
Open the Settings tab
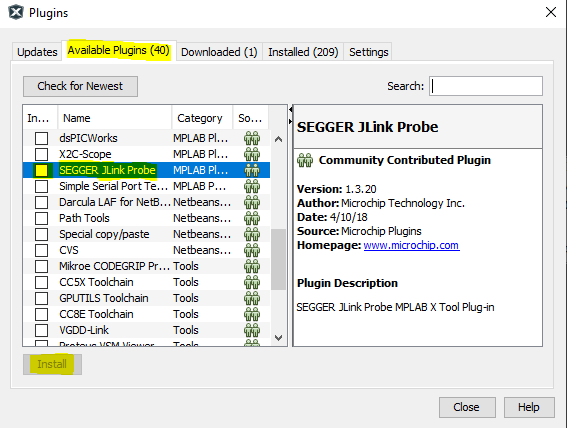pos(368,52)
